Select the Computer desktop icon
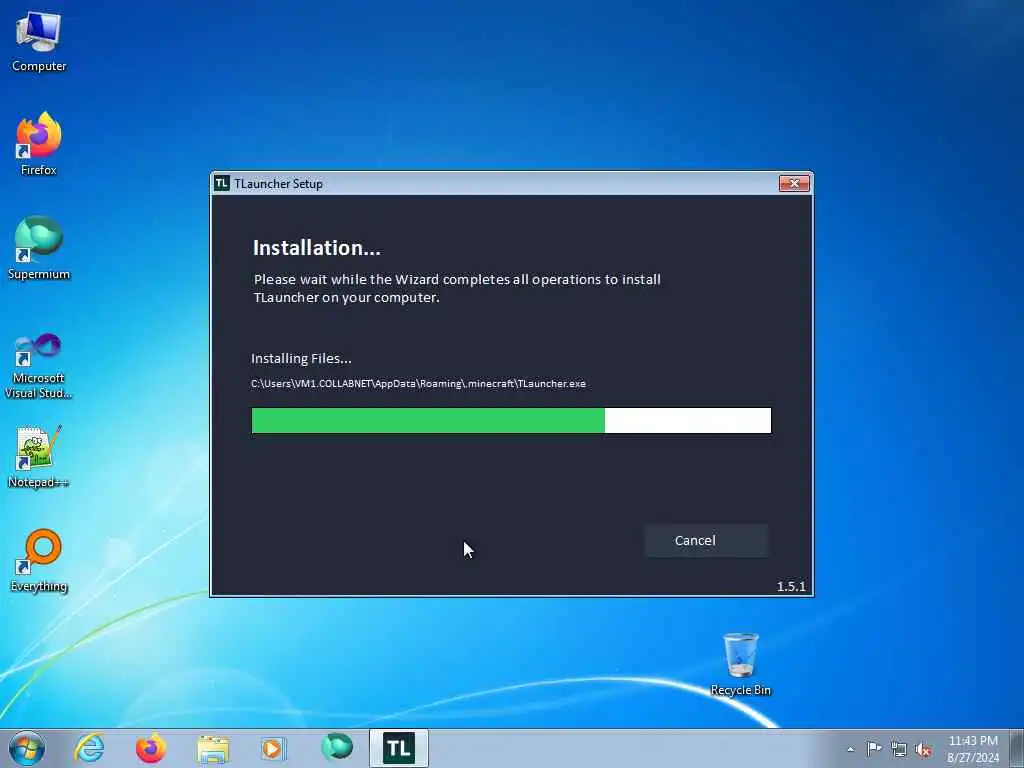 click(x=39, y=42)
